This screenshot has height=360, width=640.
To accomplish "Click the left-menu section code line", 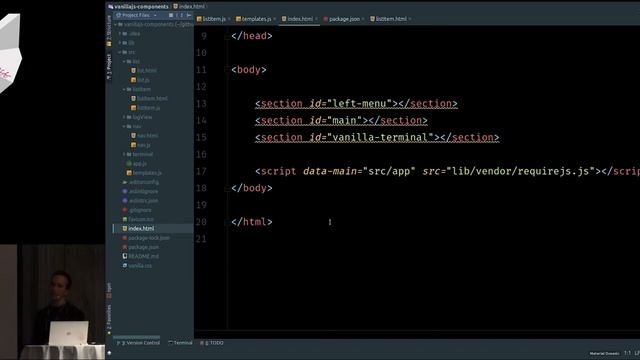I will pyautogui.click(x=356, y=104).
